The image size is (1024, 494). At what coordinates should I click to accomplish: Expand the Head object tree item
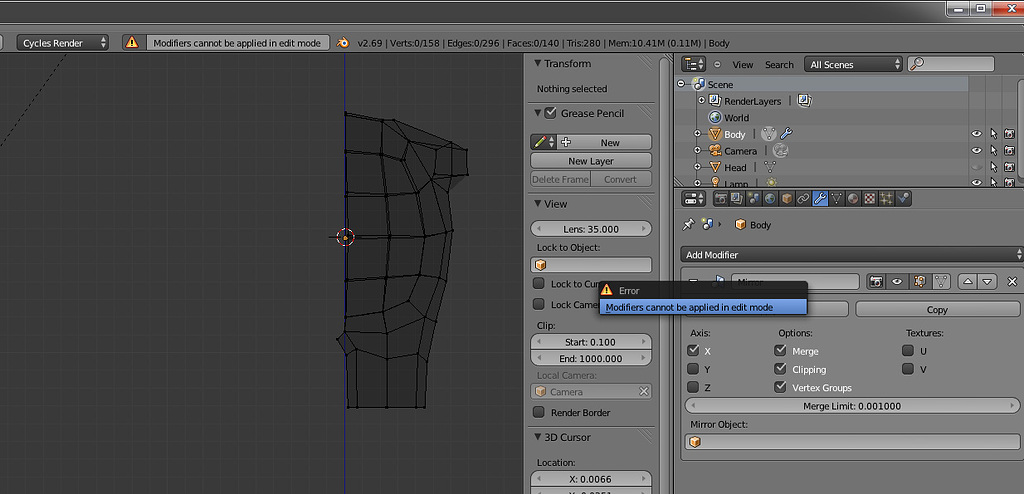tap(697, 167)
